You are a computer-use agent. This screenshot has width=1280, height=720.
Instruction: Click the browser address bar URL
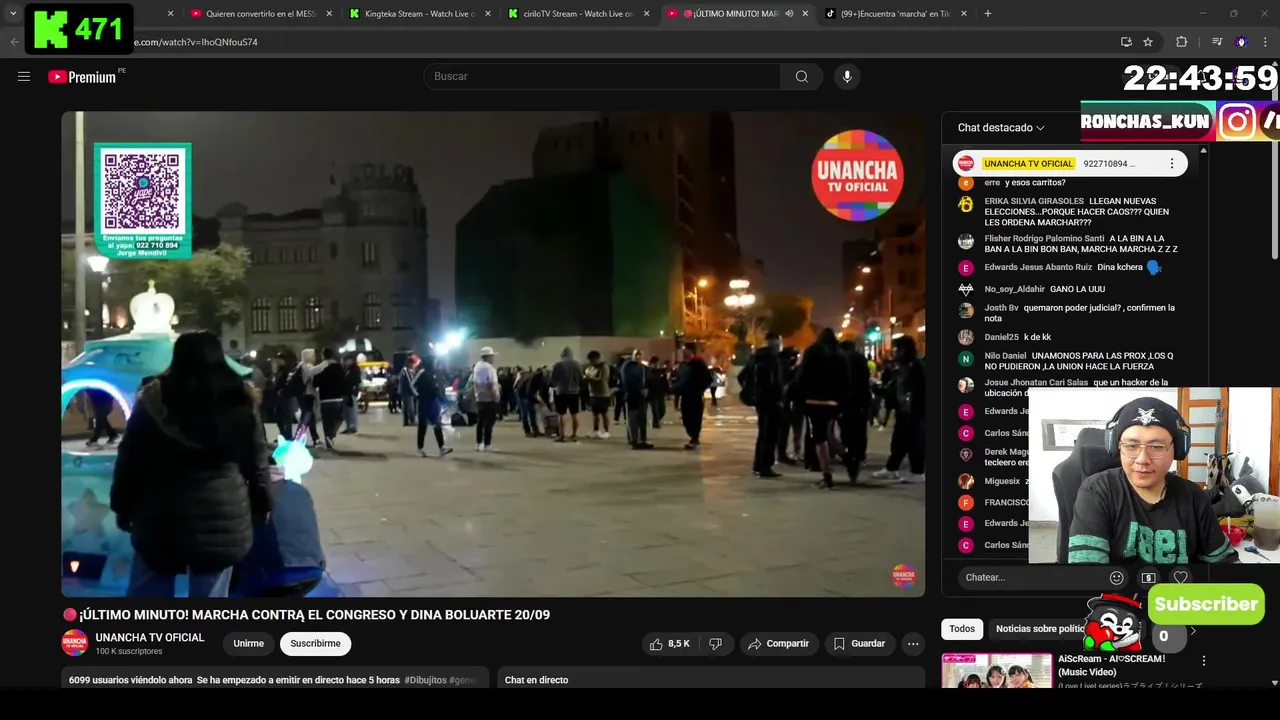click(195, 42)
